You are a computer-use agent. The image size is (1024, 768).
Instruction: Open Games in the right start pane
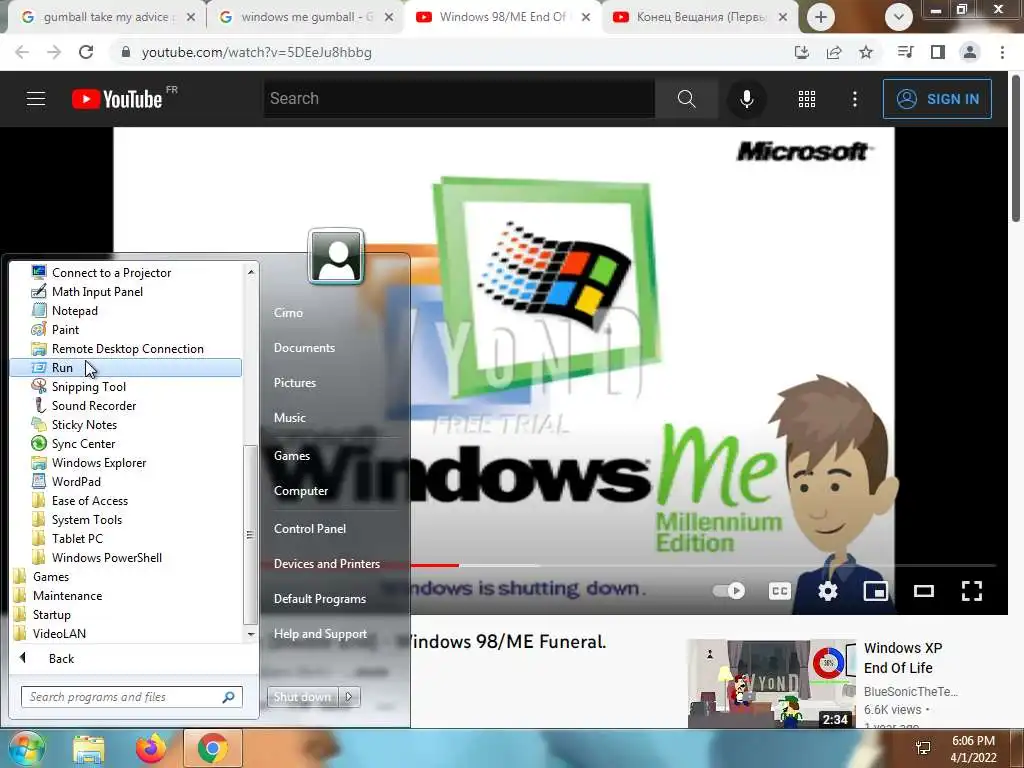[x=291, y=456]
